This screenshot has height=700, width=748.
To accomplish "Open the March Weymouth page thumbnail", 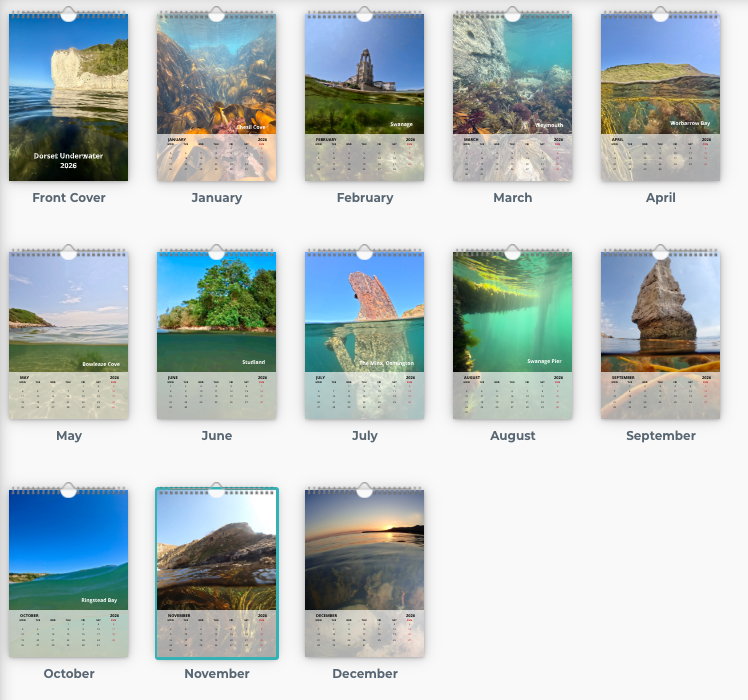I will click(x=512, y=97).
